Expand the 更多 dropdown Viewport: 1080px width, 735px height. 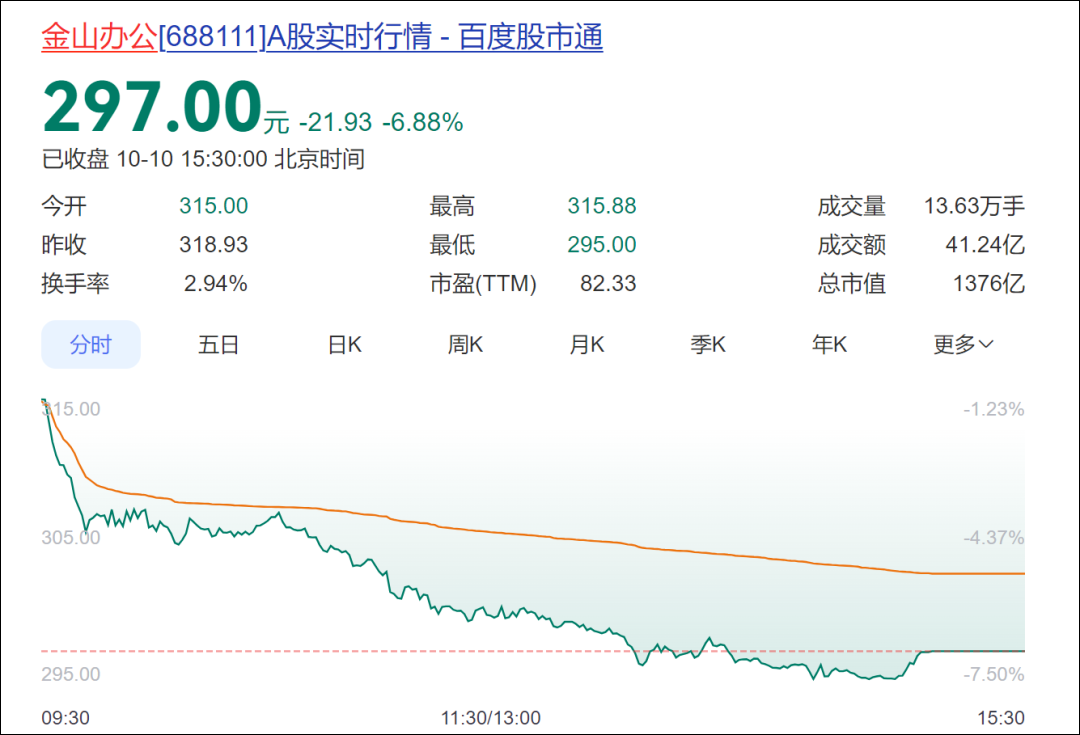click(964, 344)
